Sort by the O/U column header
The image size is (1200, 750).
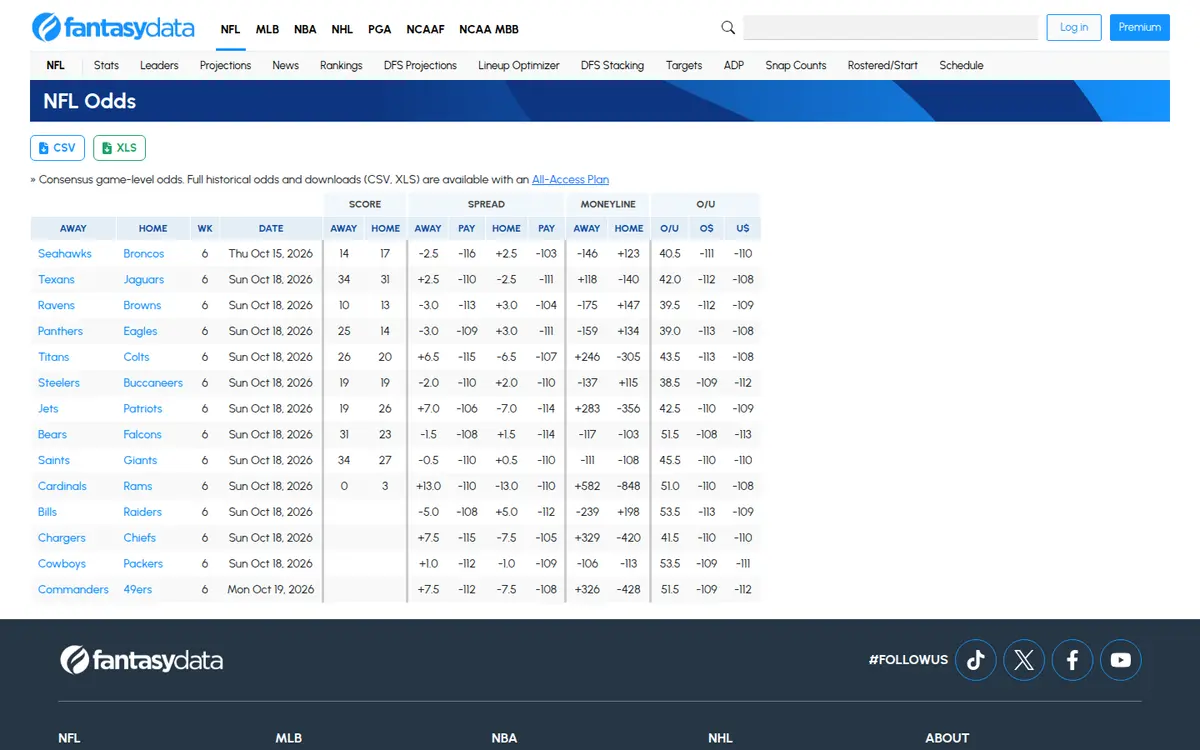point(670,228)
